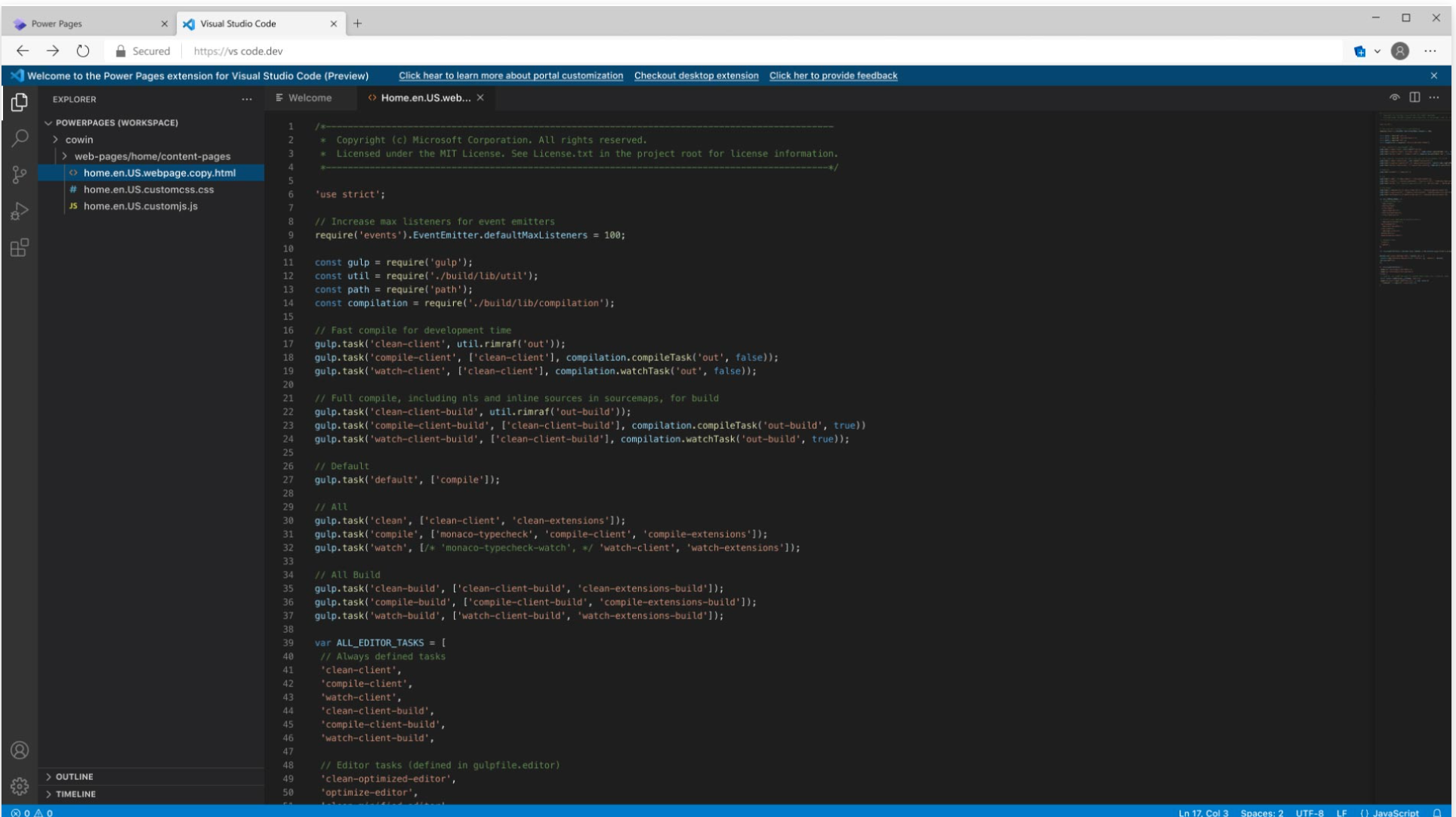The image size is (1456, 817).
Task: Select home.en.US.webpage.copy.html file
Action: tap(151, 173)
